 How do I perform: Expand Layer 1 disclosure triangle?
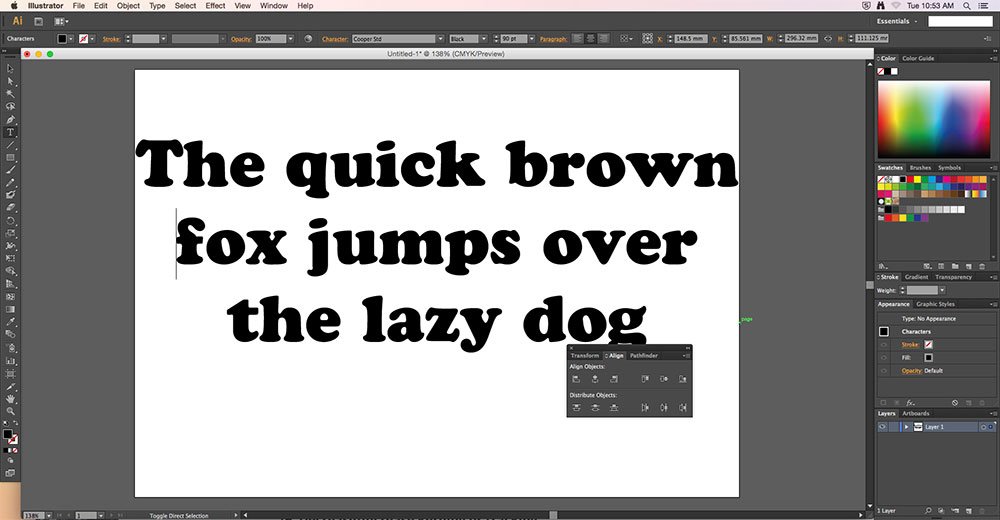click(x=906, y=427)
